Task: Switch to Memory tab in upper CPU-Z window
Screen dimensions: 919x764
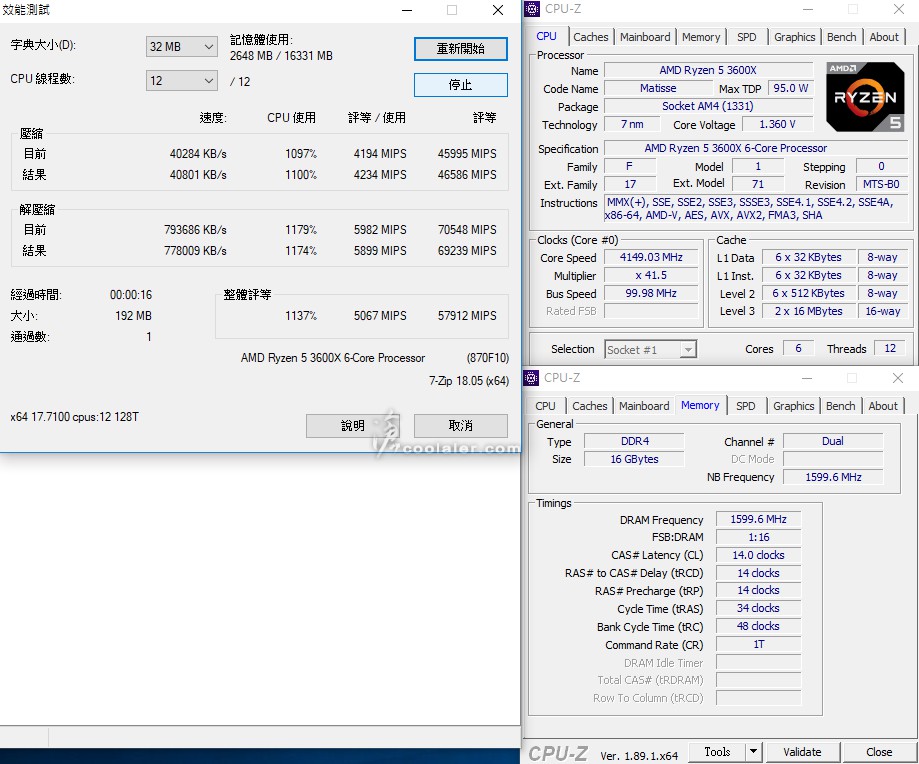Action: point(701,37)
